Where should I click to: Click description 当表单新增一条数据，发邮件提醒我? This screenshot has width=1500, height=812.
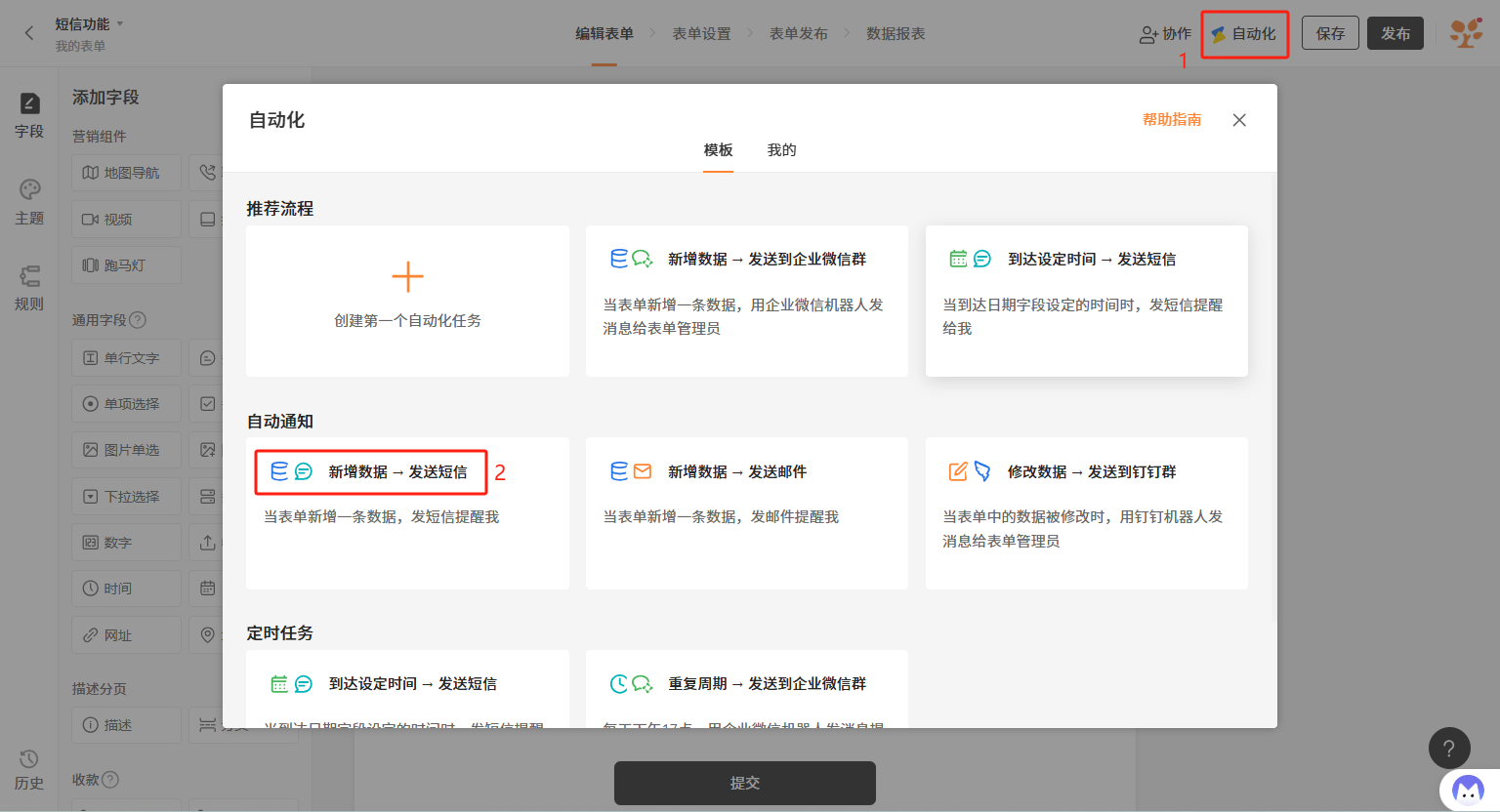tap(721, 517)
